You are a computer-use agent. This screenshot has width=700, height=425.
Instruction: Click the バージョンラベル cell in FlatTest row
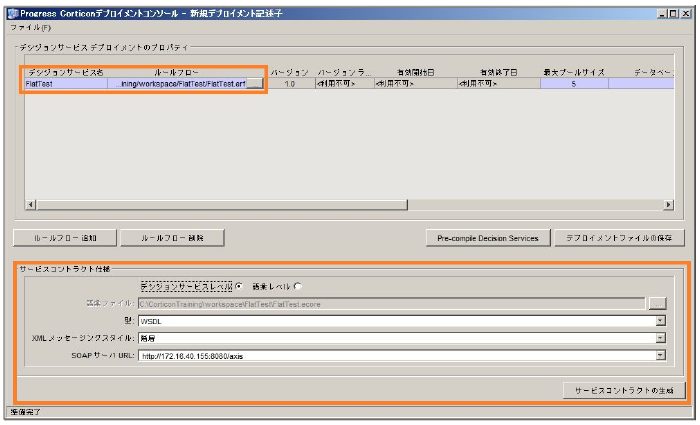344,83
